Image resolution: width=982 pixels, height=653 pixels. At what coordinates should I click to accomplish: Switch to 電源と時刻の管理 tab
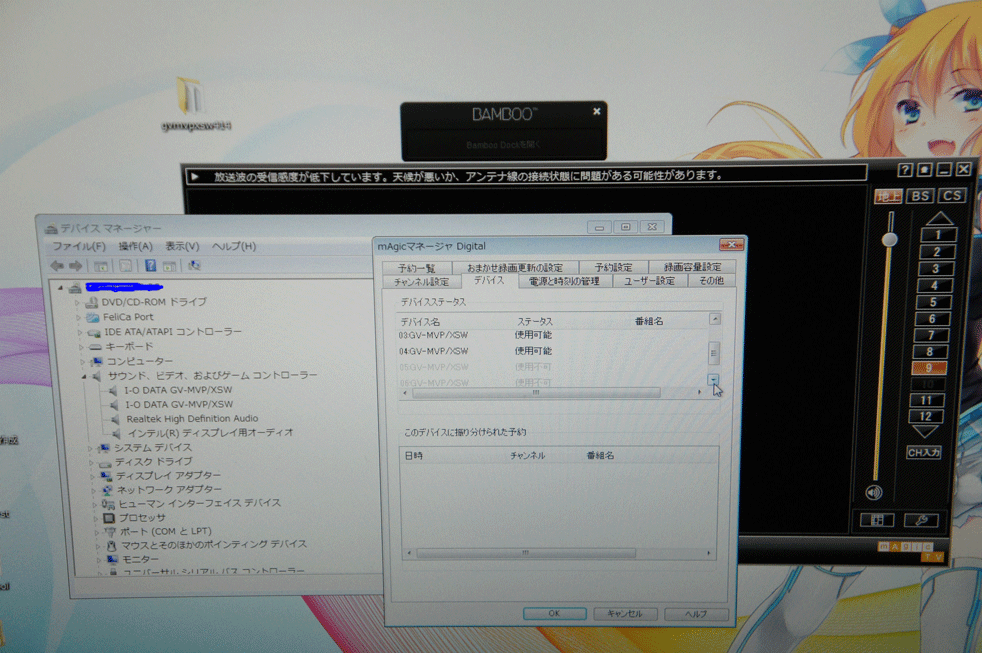click(564, 282)
